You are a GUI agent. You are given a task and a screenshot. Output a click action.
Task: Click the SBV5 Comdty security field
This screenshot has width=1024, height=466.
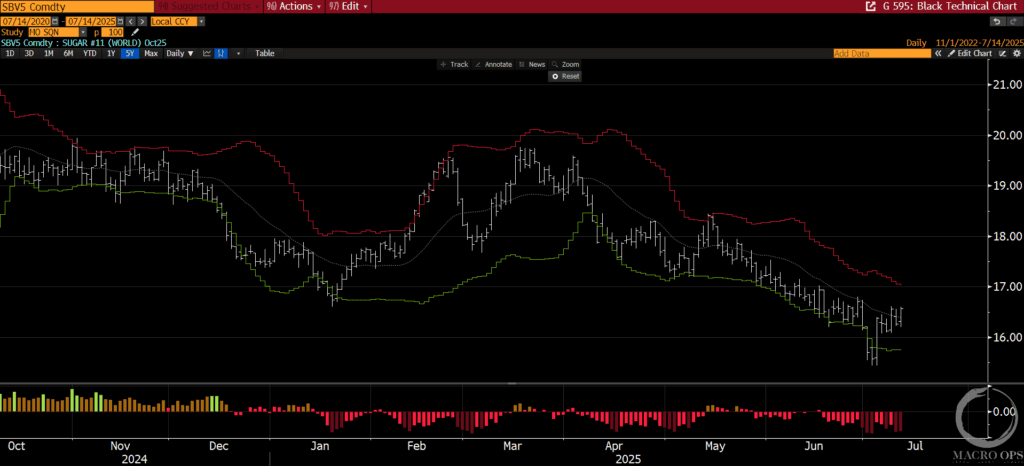tap(77, 7)
